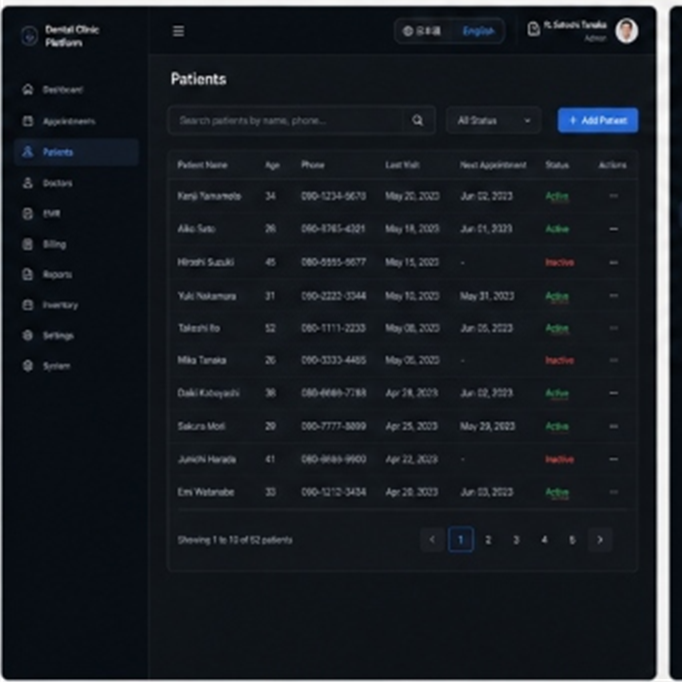Open actions menu for Aiko Sato
Viewport: 682px width, 682px height.
click(x=614, y=229)
